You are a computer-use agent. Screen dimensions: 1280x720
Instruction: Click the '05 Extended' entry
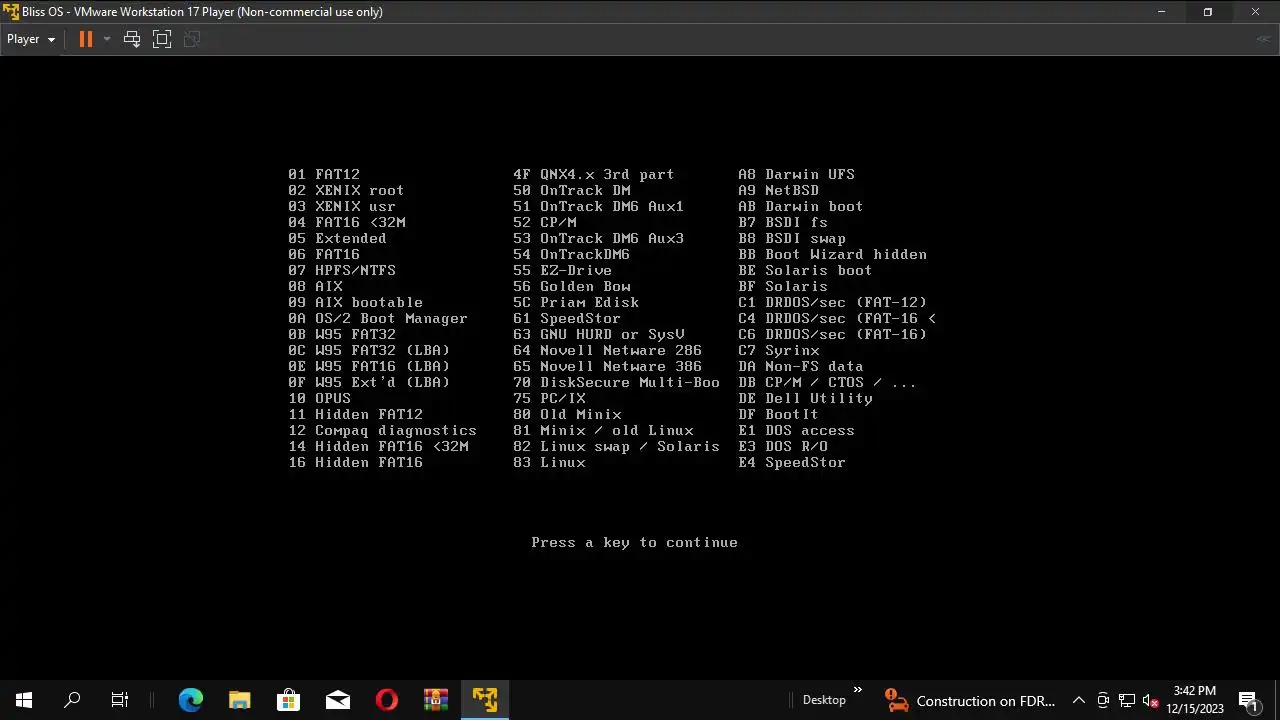[337, 238]
